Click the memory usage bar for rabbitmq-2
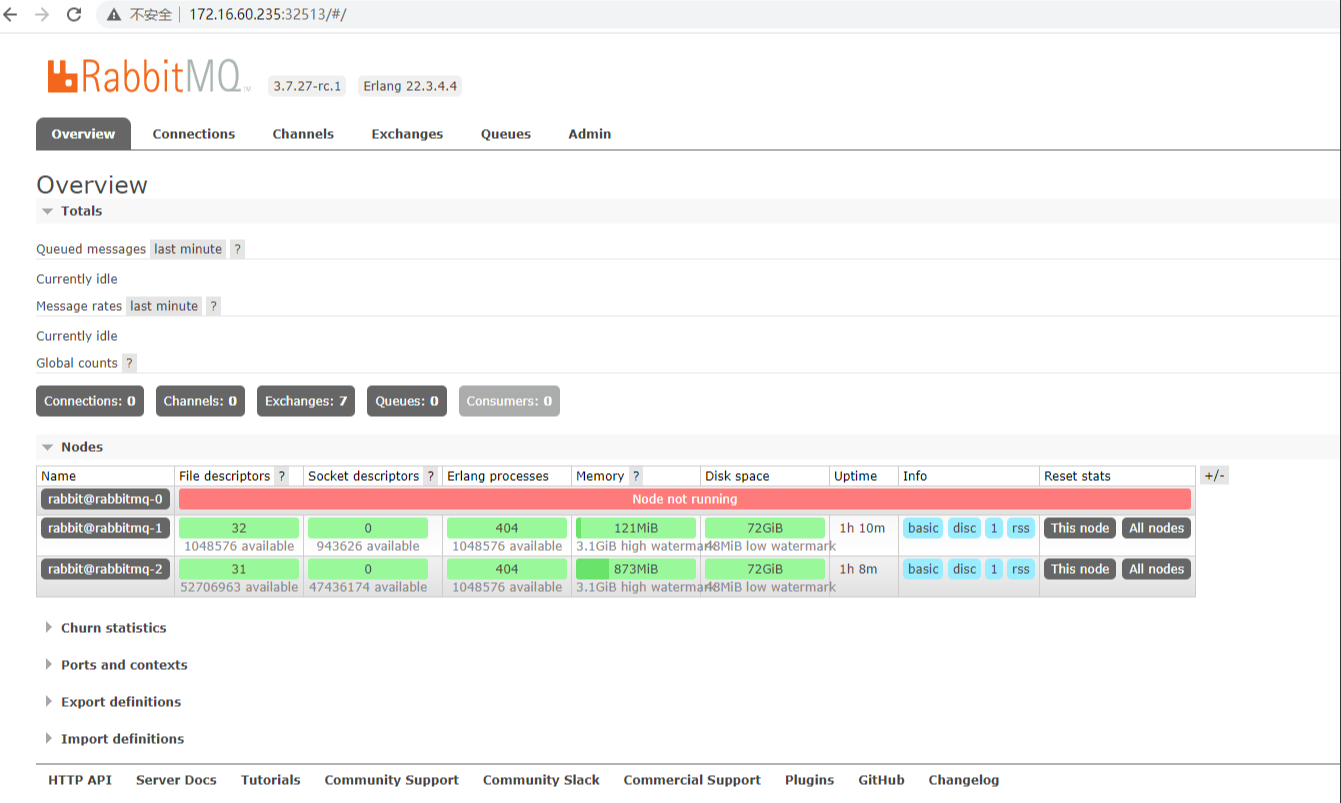Image resolution: width=1341 pixels, height=803 pixels. (x=636, y=569)
